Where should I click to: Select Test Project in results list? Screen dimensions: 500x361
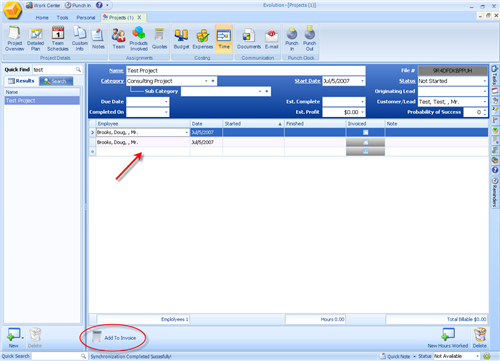[x=42, y=101]
